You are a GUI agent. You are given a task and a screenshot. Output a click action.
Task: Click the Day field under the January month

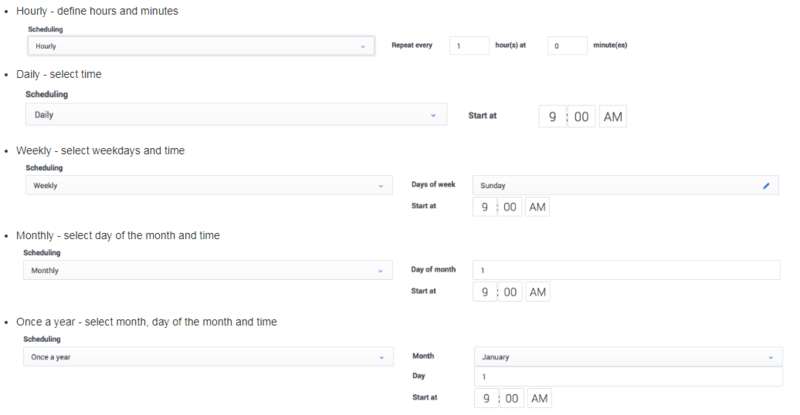click(626, 377)
